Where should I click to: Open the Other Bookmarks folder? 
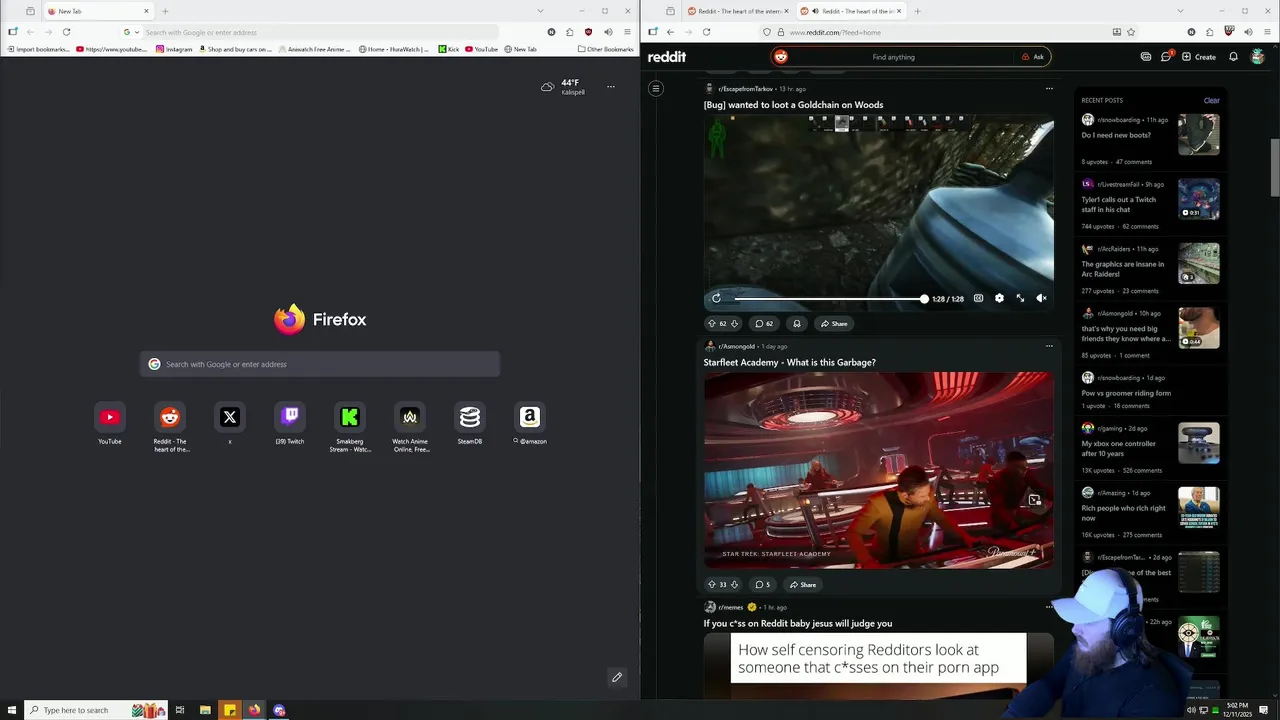[605, 49]
